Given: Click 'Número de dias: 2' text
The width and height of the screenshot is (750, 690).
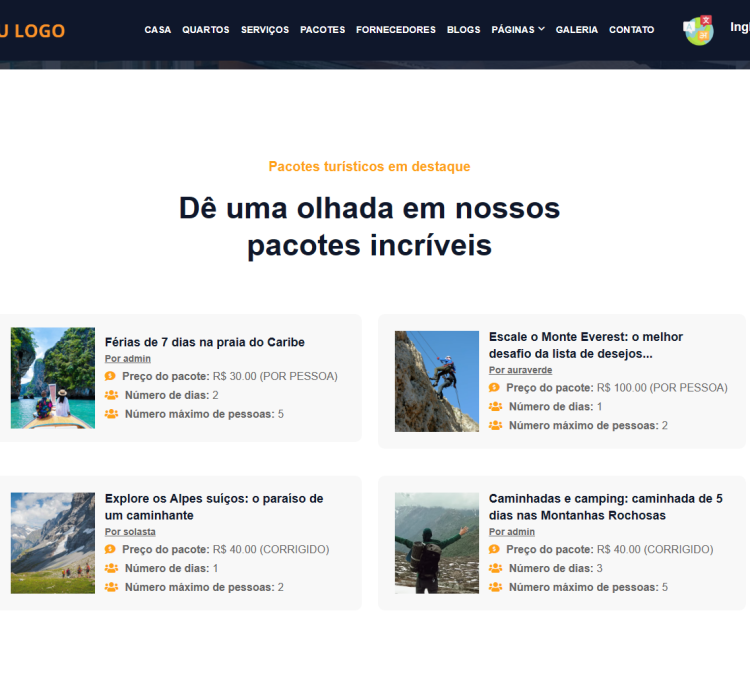Looking at the screenshot, I should point(171,395).
